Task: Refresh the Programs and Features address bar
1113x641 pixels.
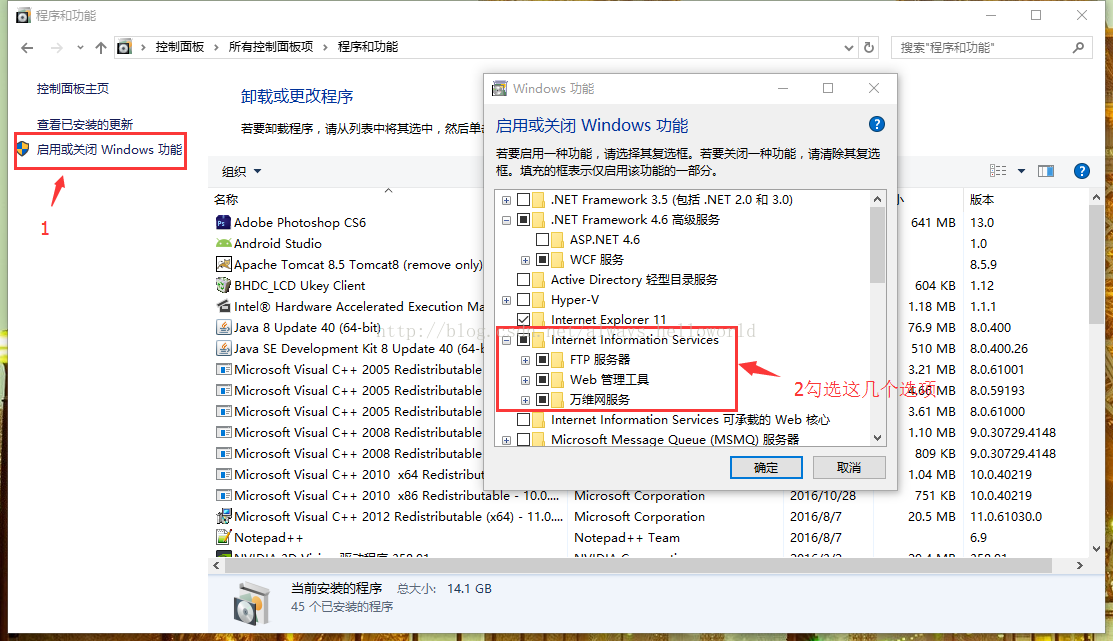Action: click(x=869, y=48)
